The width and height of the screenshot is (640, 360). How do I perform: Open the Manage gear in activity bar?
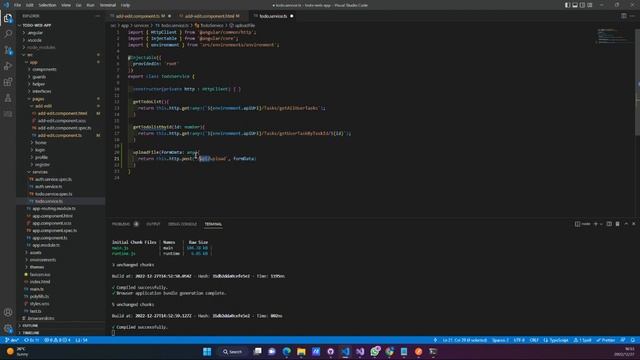click(8, 328)
